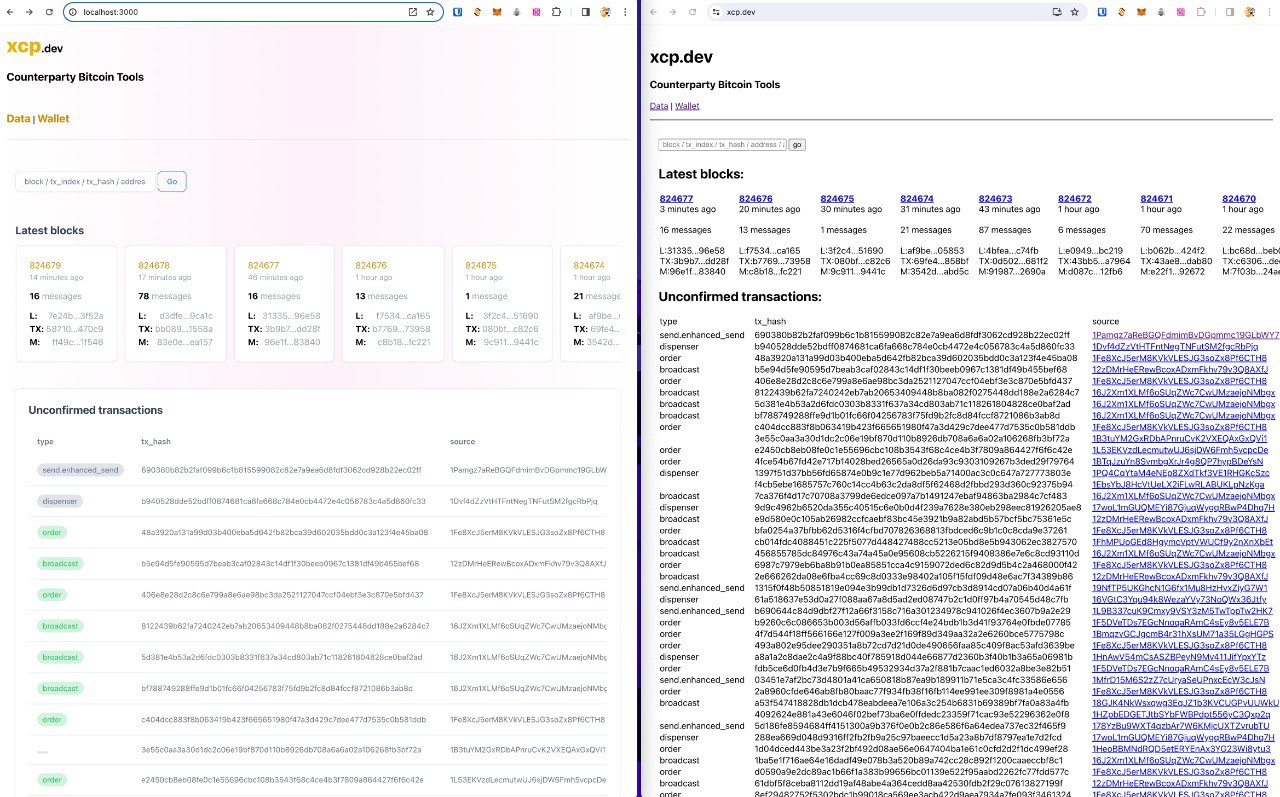Screen dimensions: 1280x797
Task: Open the profile avatar in the xcp.dev window
Action: pyautogui.click(x=1250, y=12)
